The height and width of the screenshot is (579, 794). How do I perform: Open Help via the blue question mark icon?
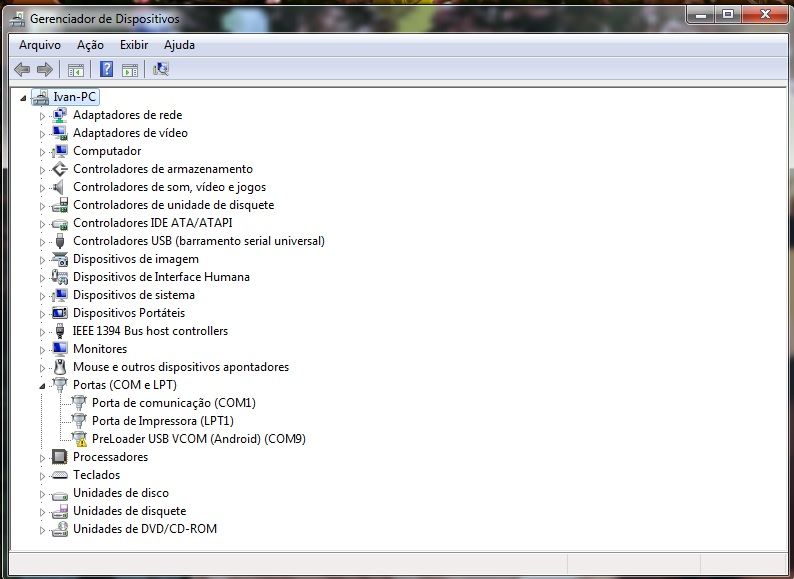(106, 69)
